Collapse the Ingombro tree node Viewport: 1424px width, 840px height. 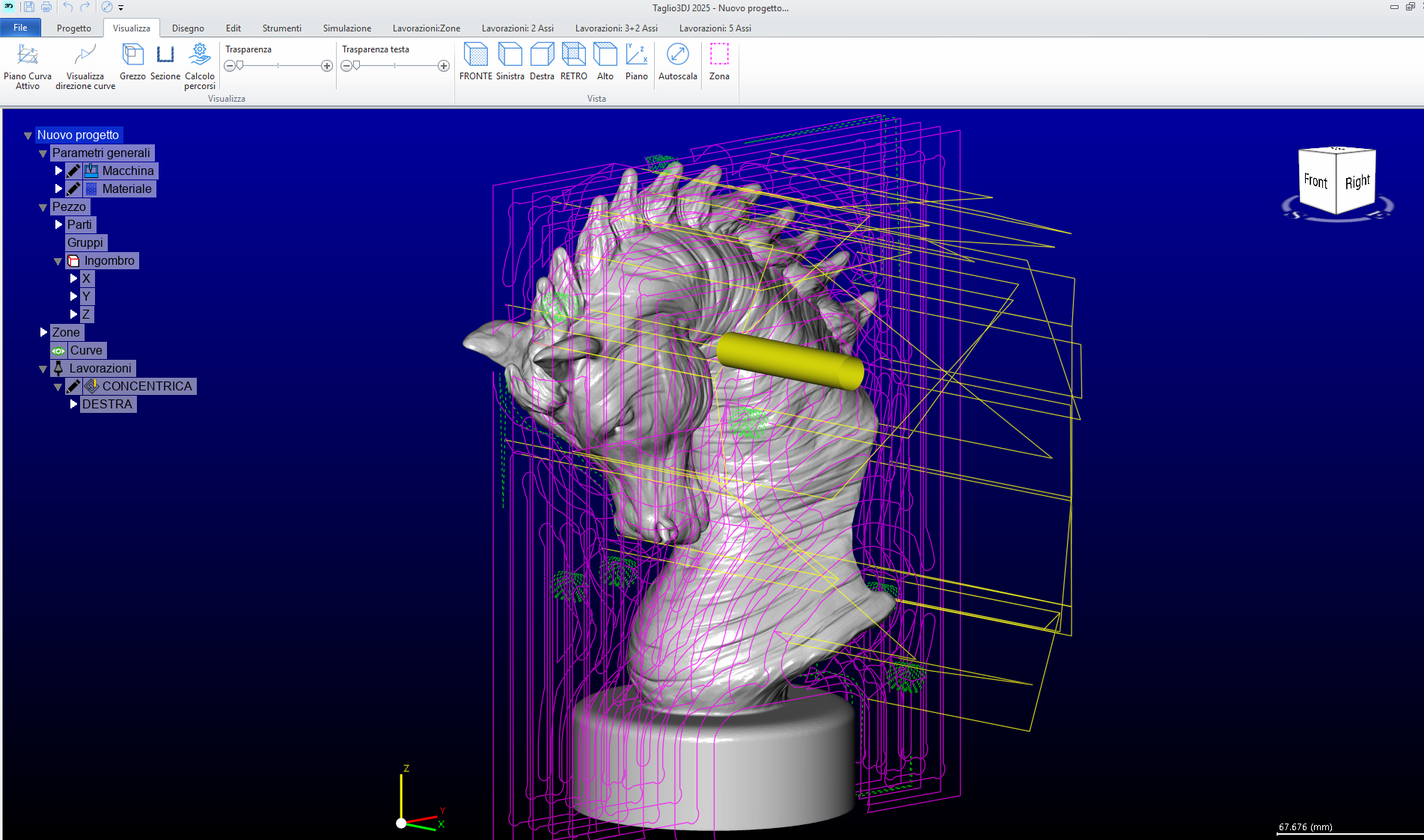tap(58, 261)
